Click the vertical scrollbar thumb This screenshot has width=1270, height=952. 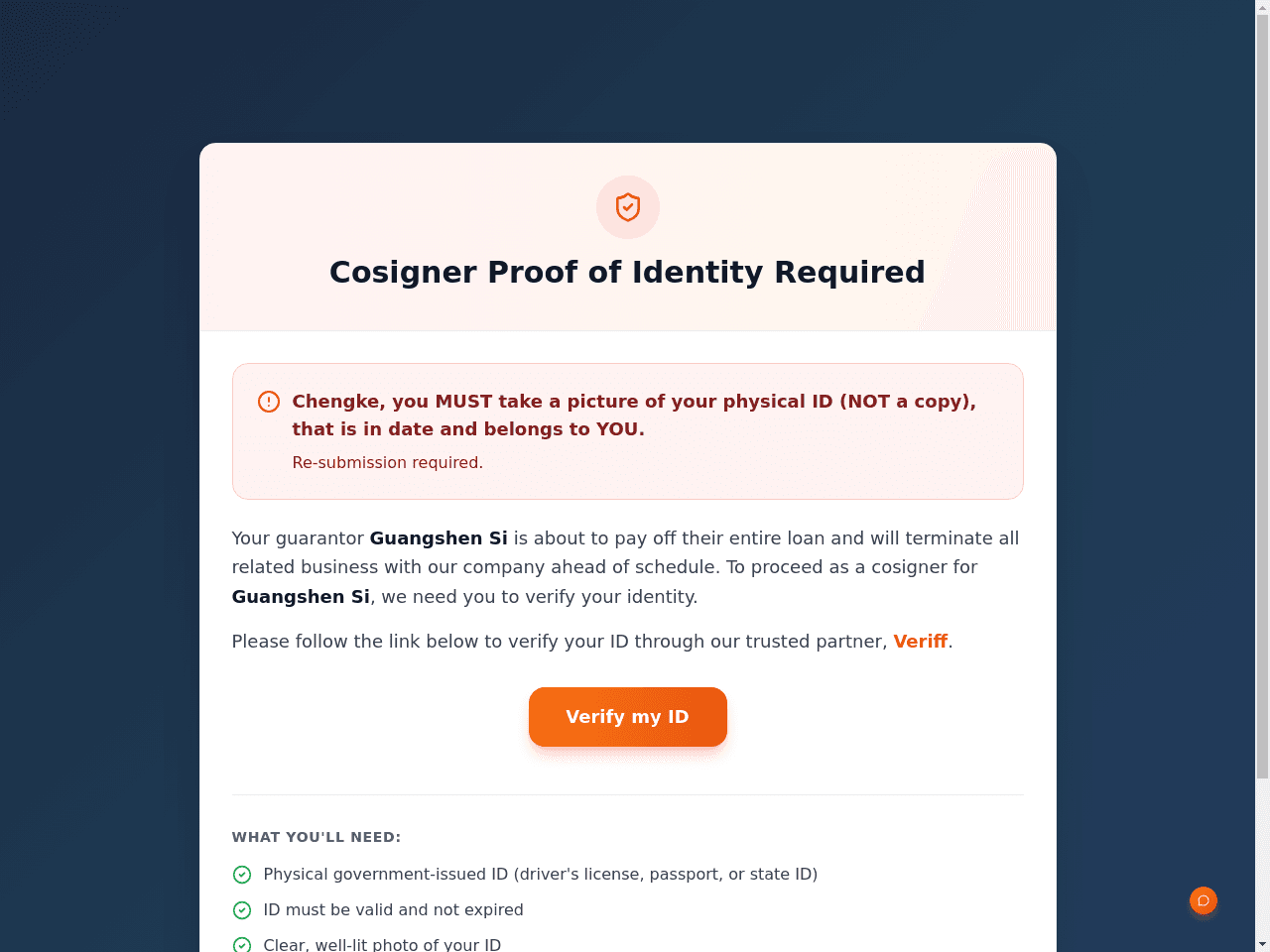coord(1262,397)
